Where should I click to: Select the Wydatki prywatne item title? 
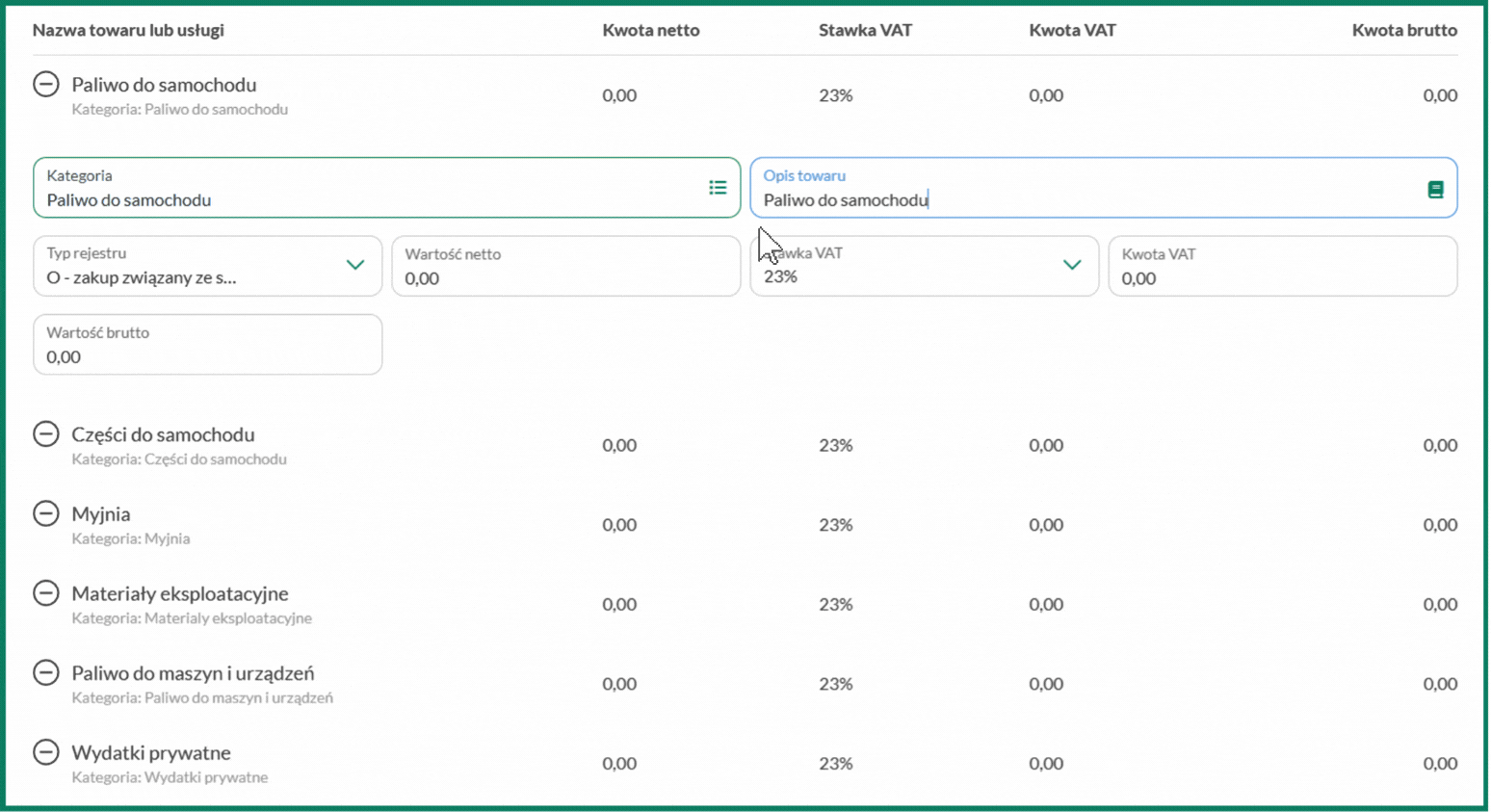[151, 752]
